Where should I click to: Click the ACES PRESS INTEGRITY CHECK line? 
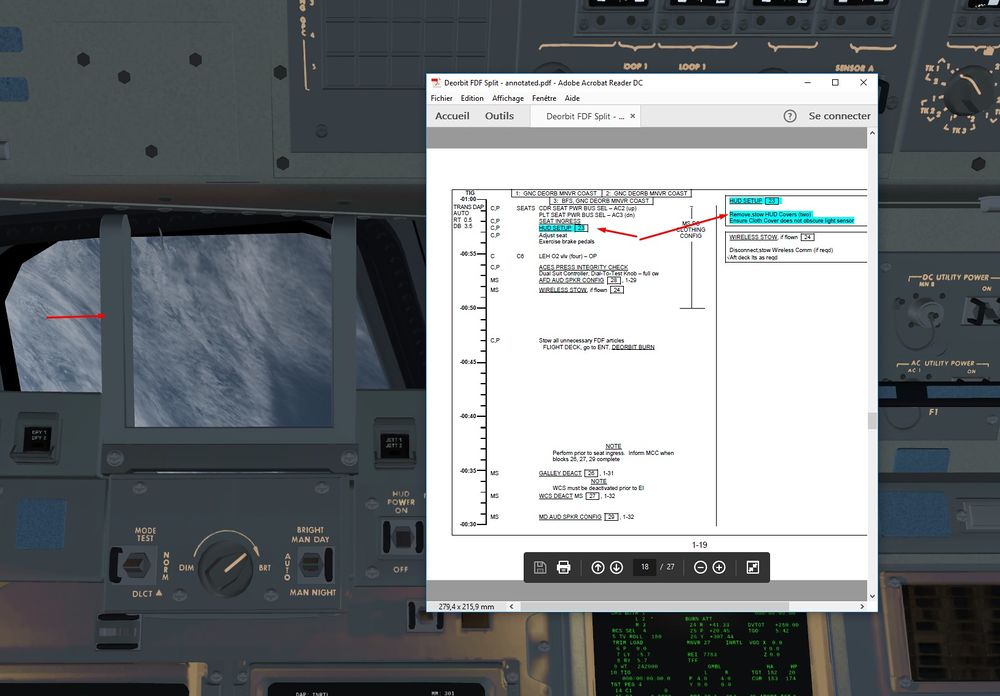(583, 267)
